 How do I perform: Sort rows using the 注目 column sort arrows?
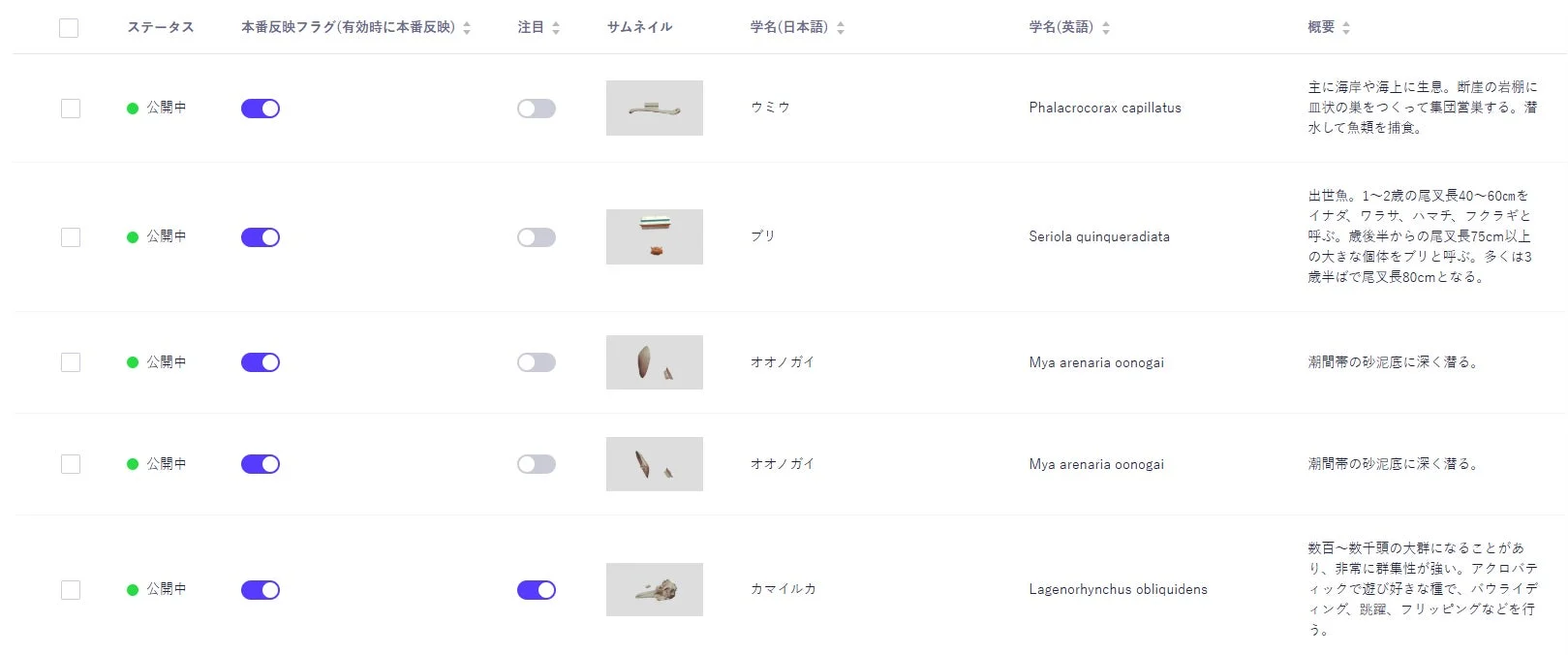554,27
